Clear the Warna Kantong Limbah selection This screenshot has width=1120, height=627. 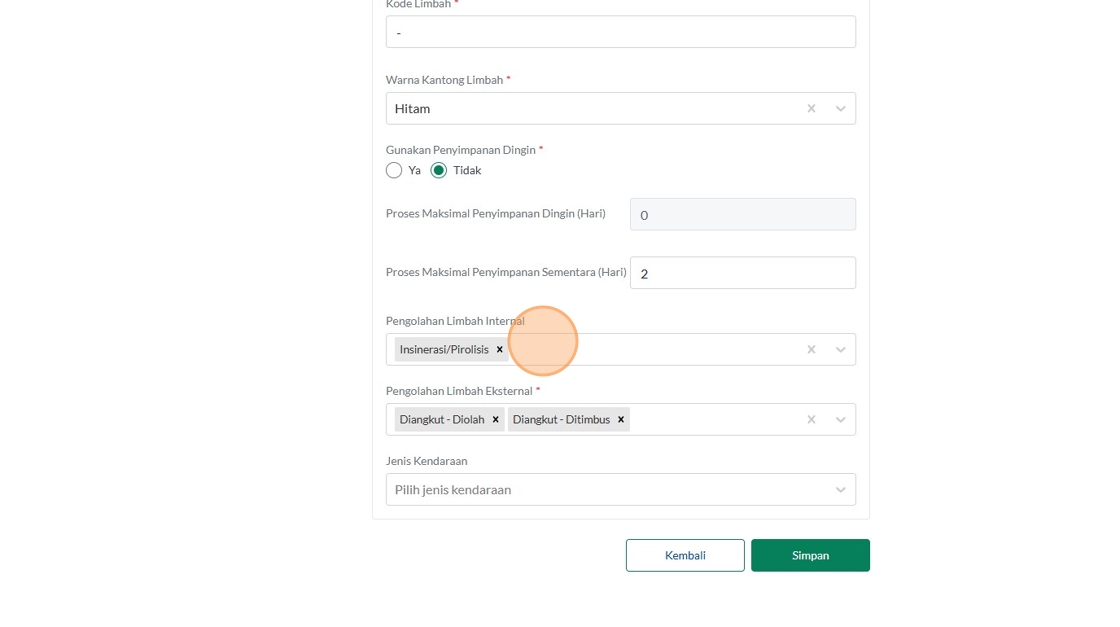click(811, 108)
